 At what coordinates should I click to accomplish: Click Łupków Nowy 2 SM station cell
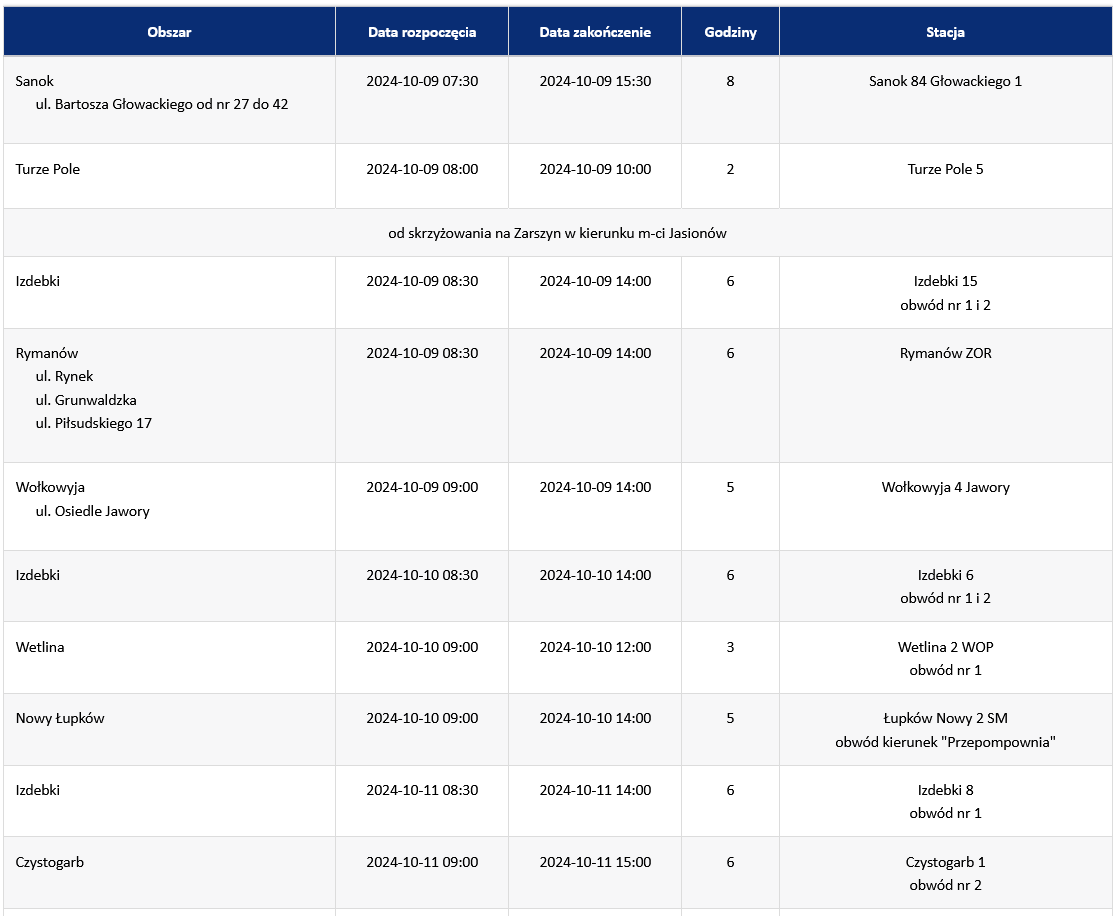pyautogui.click(x=945, y=729)
